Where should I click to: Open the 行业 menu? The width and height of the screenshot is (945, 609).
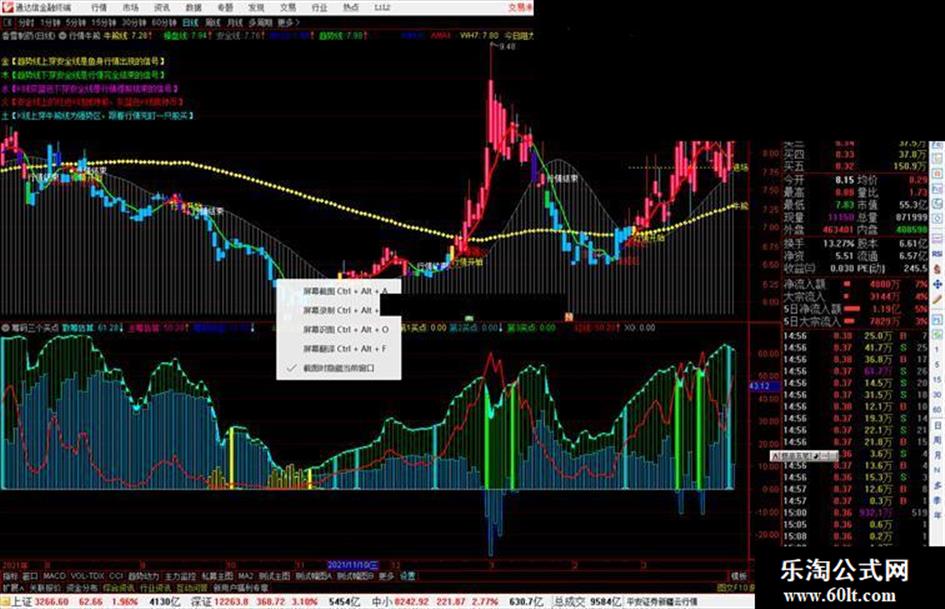click(x=319, y=8)
